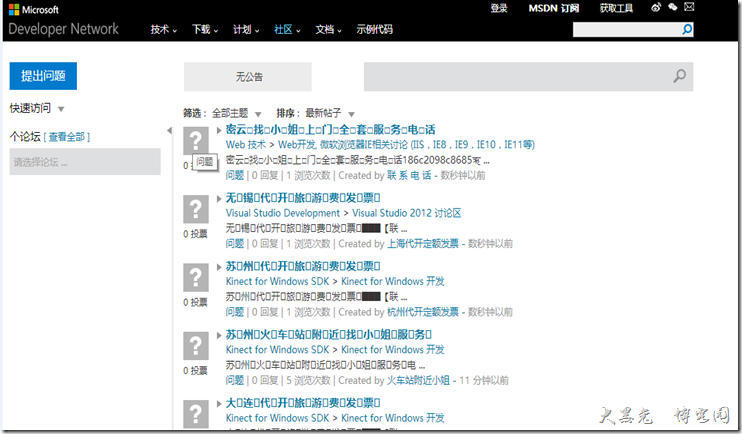Click the Developer Network title
The width and height of the screenshot is (742, 434).
[63, 29]
